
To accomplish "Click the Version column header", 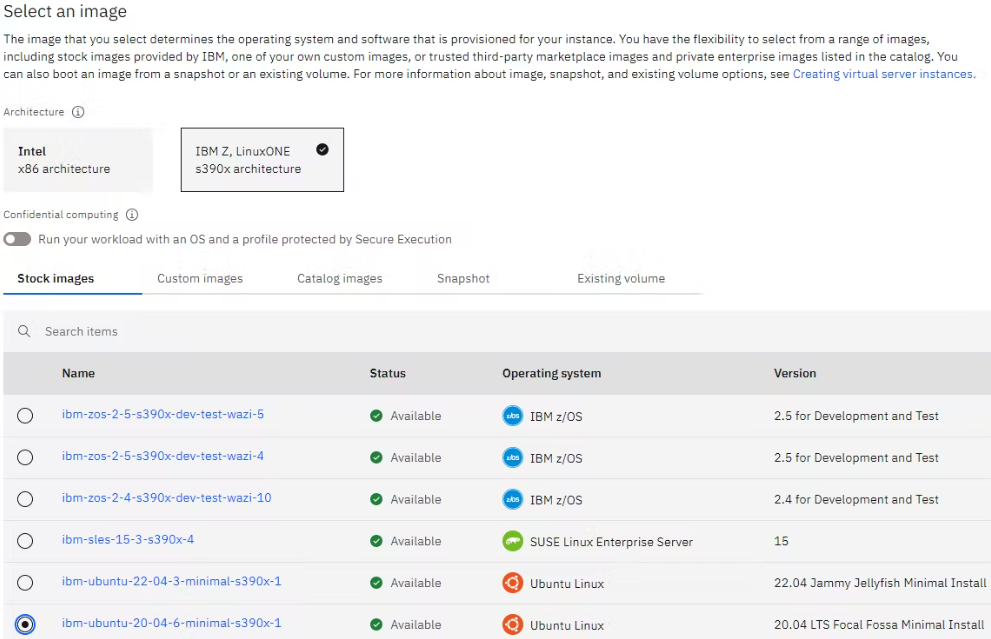I will (x=795, y=374).
